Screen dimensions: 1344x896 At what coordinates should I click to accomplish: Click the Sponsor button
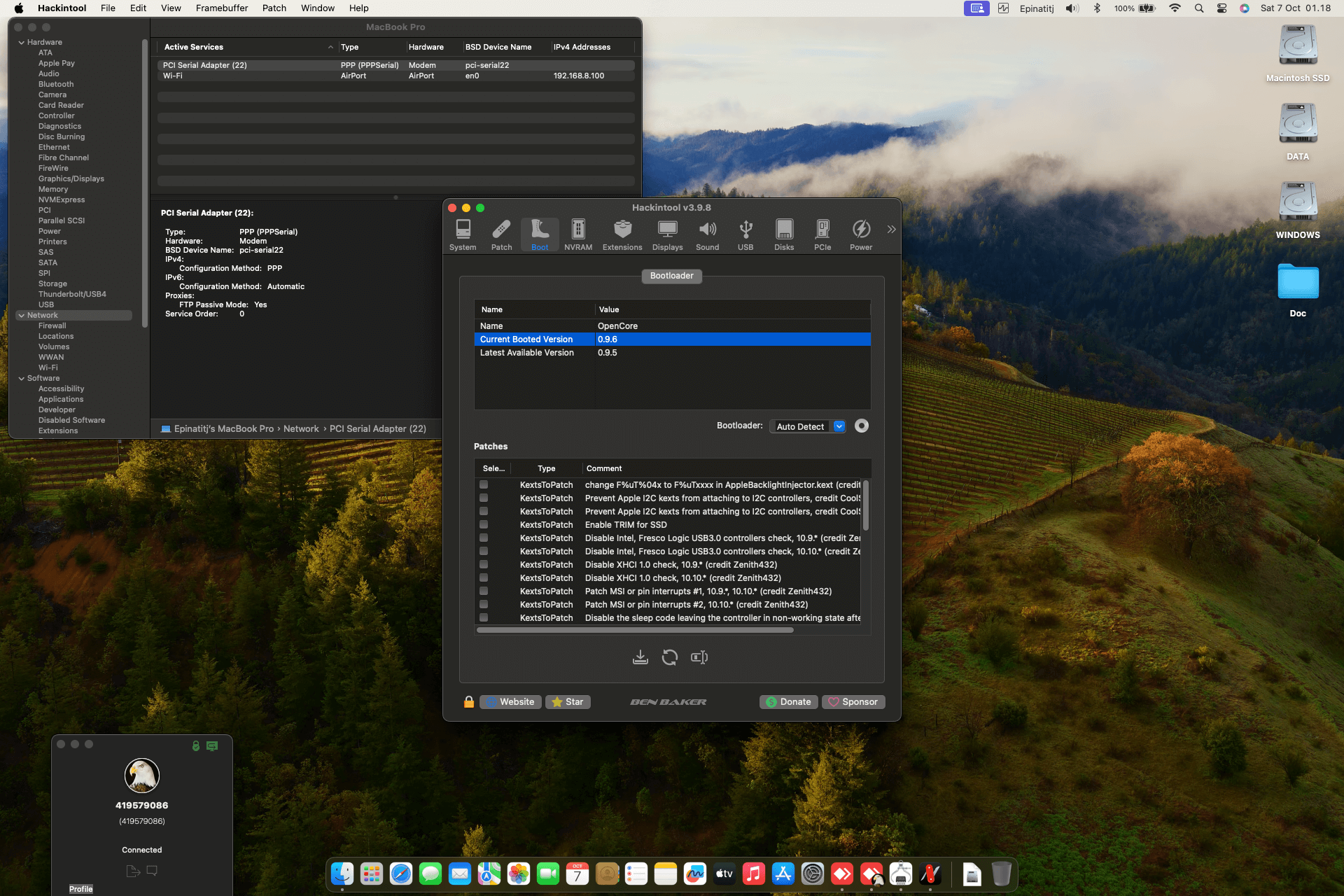tap(853, 702)
